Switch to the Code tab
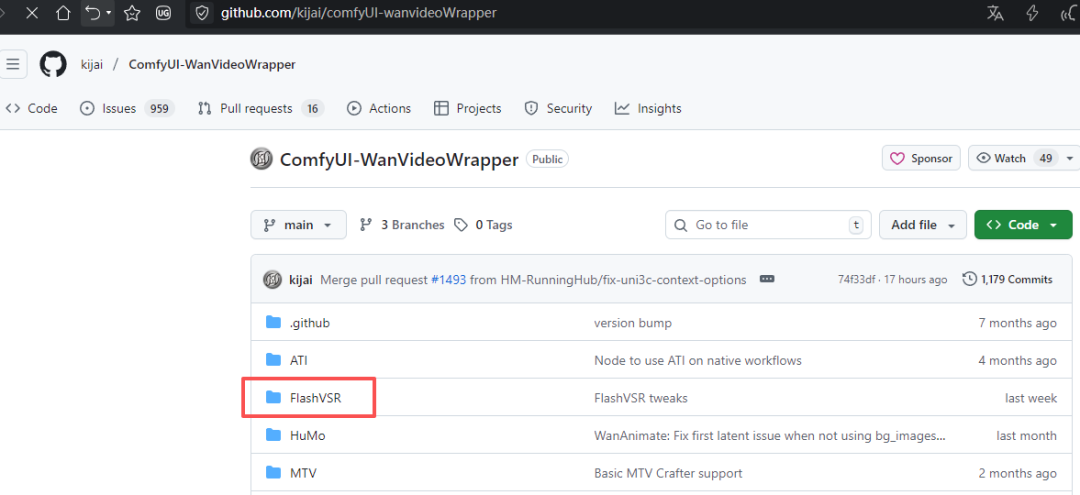This screenshot has width=1080, height=495. point(32,109)
